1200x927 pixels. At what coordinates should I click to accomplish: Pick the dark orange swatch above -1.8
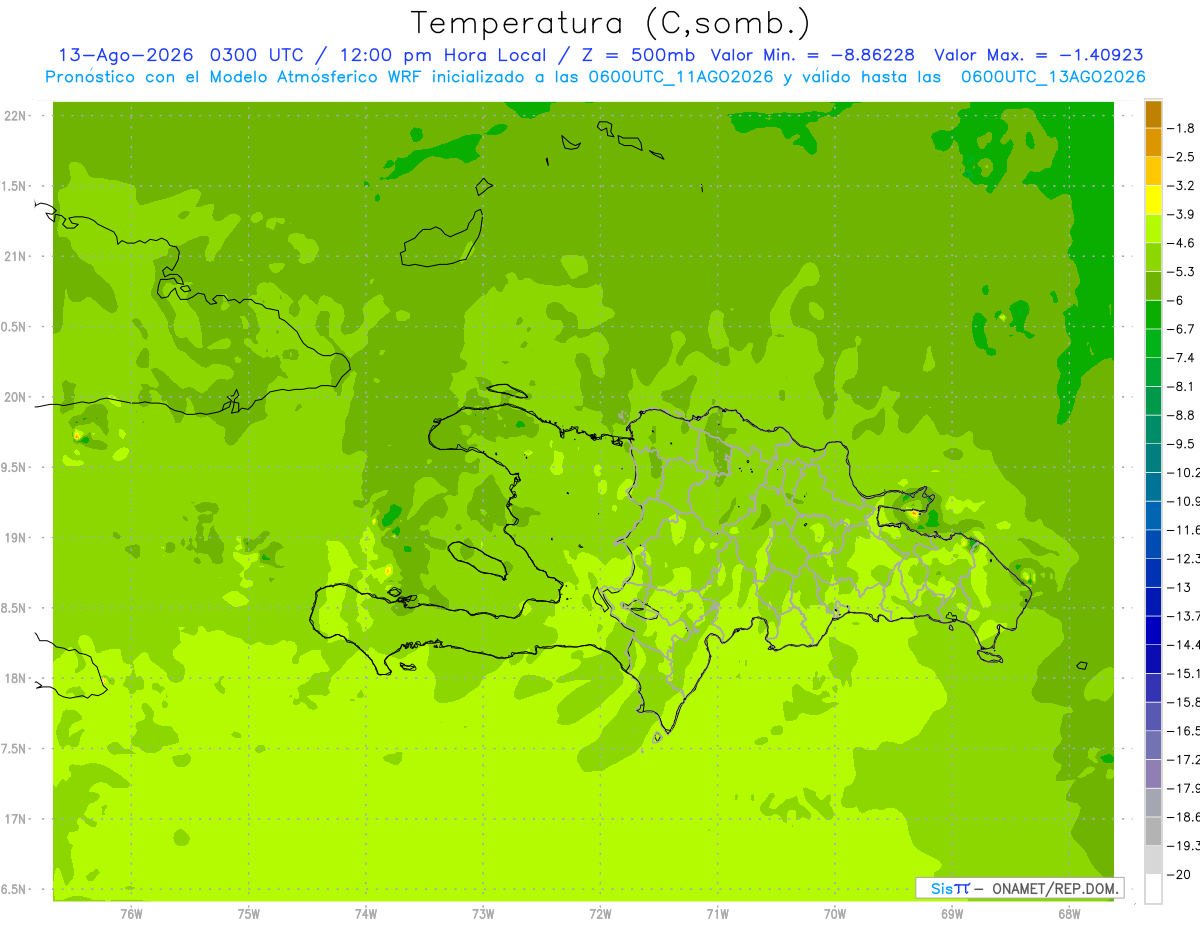pyautogui.click(x=1153, y=114)
